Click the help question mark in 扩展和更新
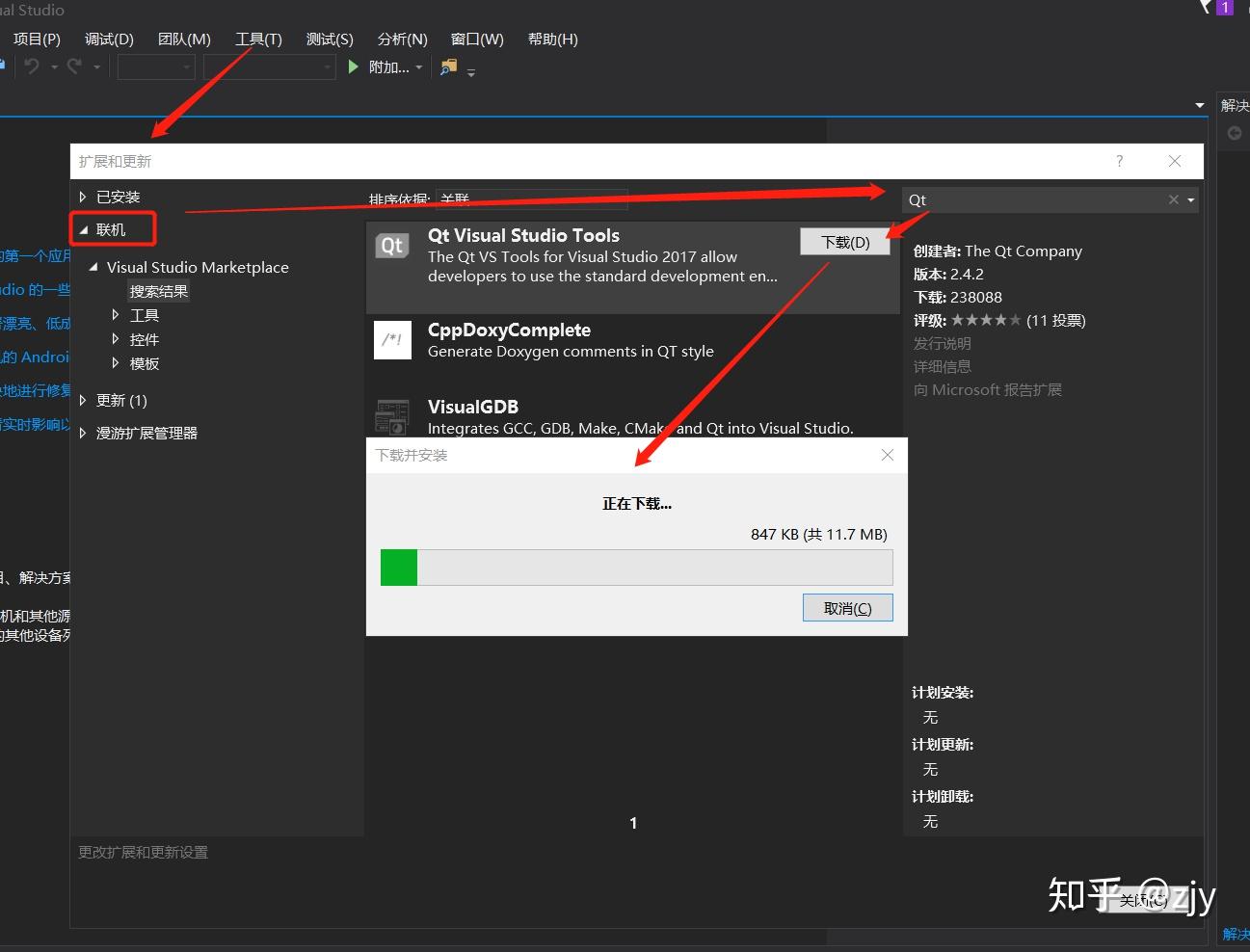This screenshot has width=1250, height=952. 1119,161
